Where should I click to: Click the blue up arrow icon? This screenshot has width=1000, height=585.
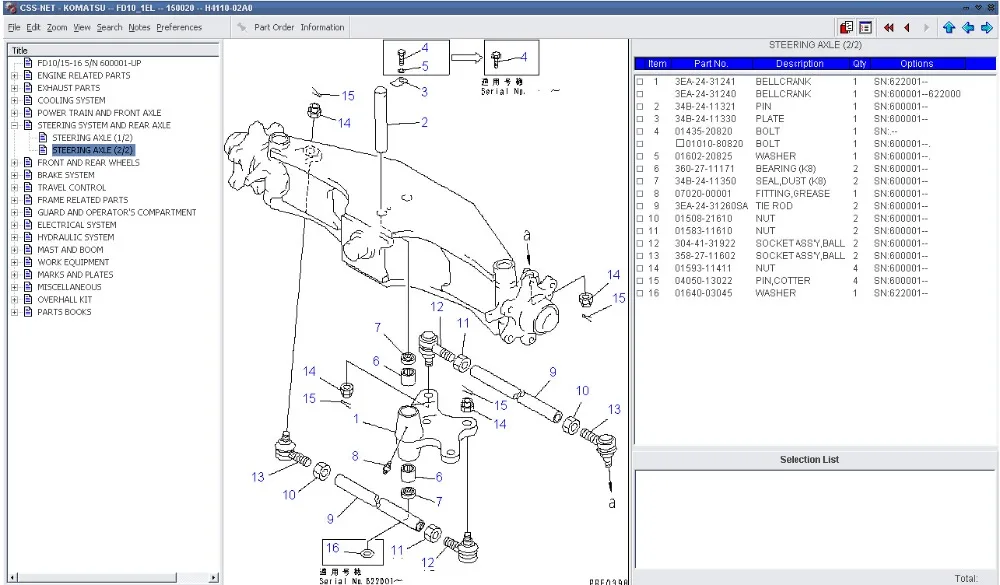[949, 27]
